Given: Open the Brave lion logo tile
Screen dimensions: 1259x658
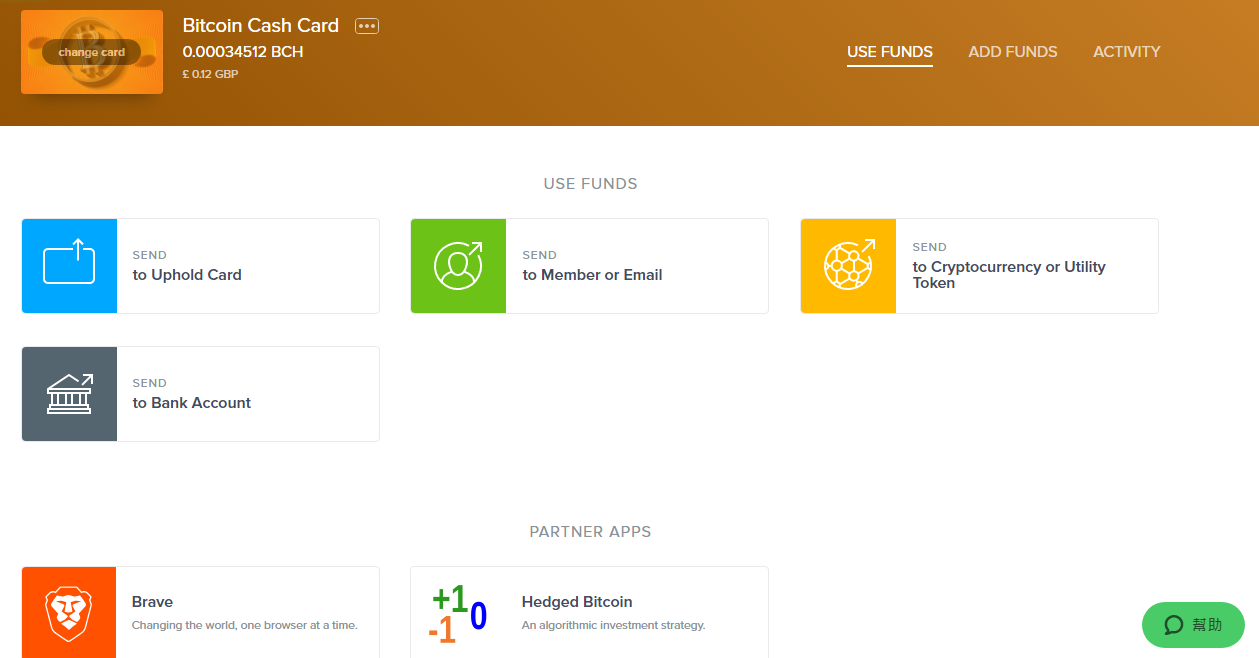Looking at the screenshot, I should coord(69,613).
